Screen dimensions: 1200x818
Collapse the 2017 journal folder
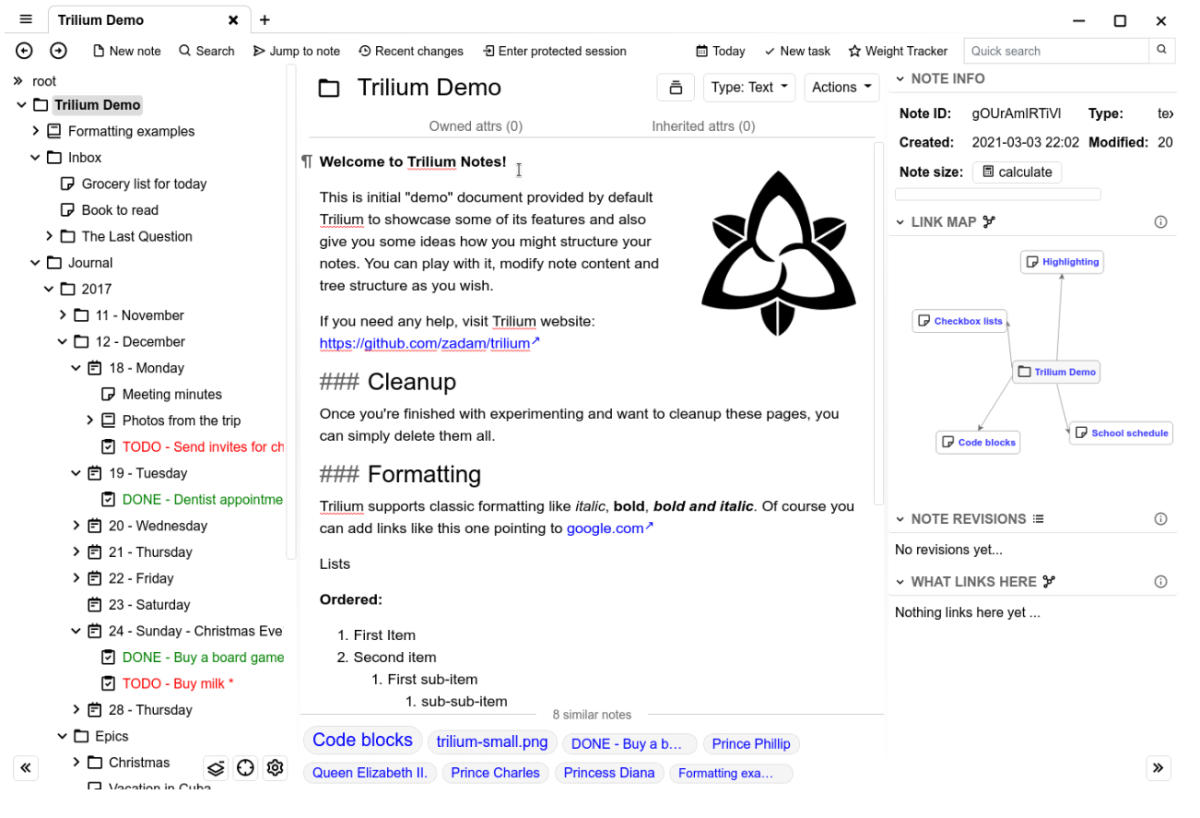(49, 289)
